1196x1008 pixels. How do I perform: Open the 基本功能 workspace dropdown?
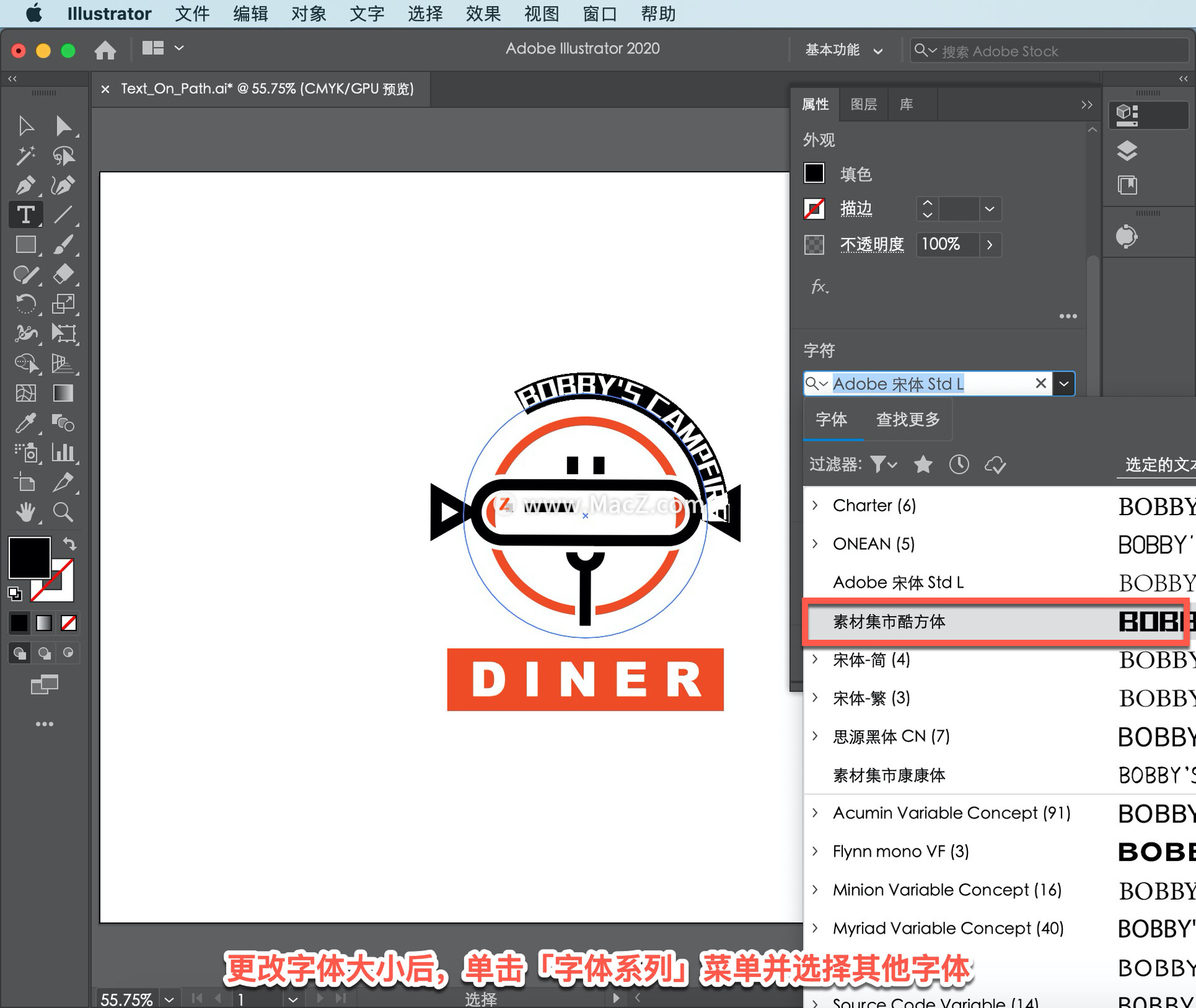pyautogui.click(x=843, y=50)
